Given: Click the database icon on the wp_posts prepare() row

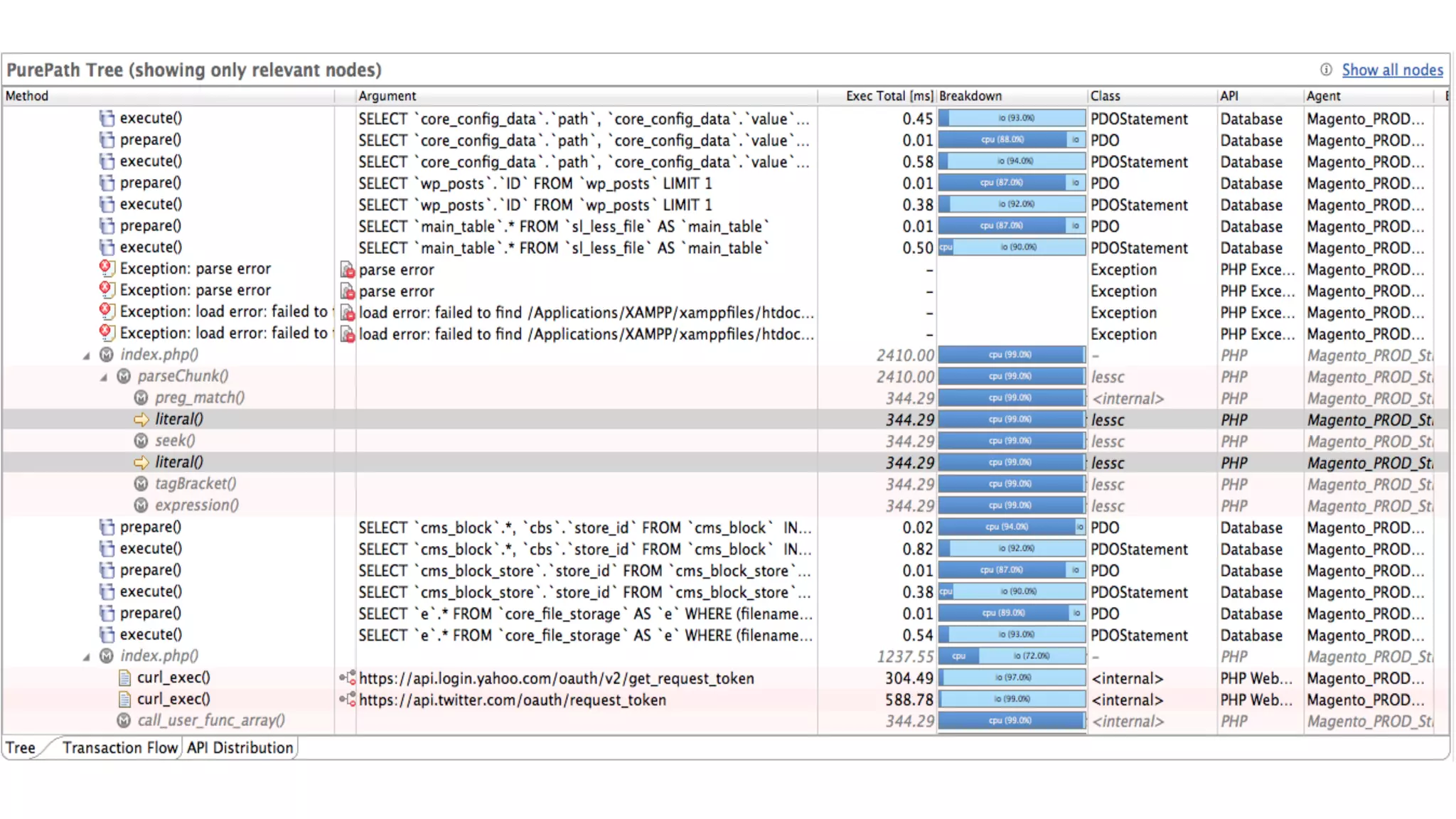Looking at the screenshot, I should (x=107, y=183).
